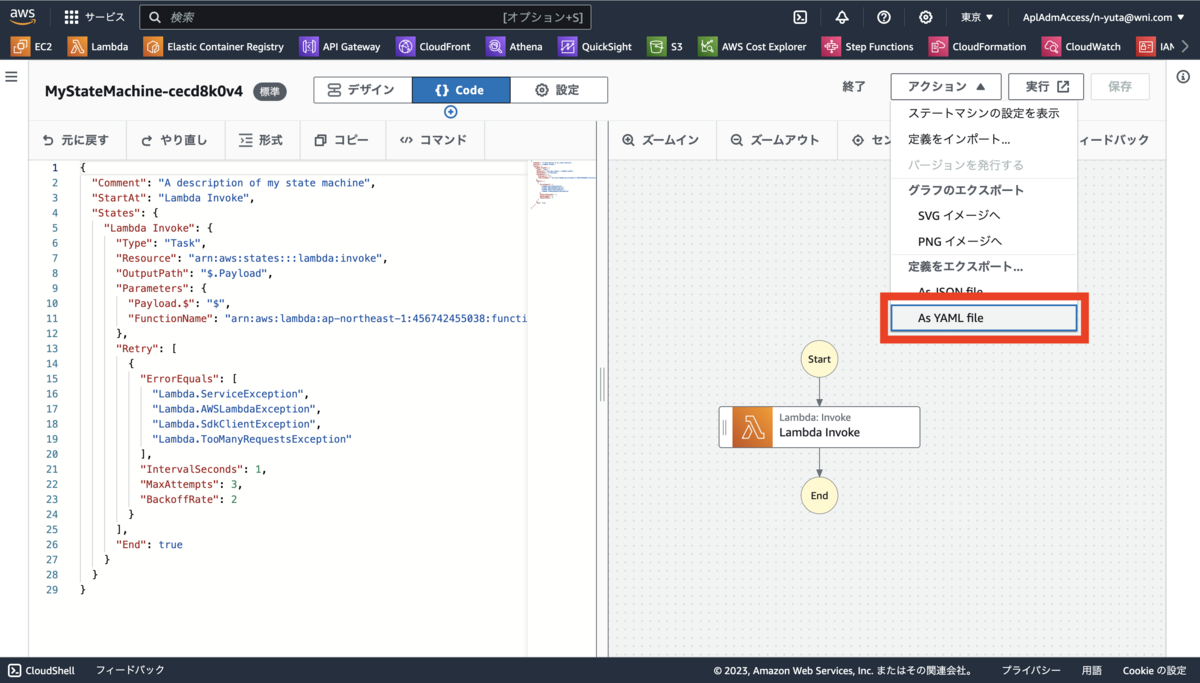The width and height of the screenshot is (1200, 683).
Task: Export graph as PNG イメージへ
Action: coord(983,241)
